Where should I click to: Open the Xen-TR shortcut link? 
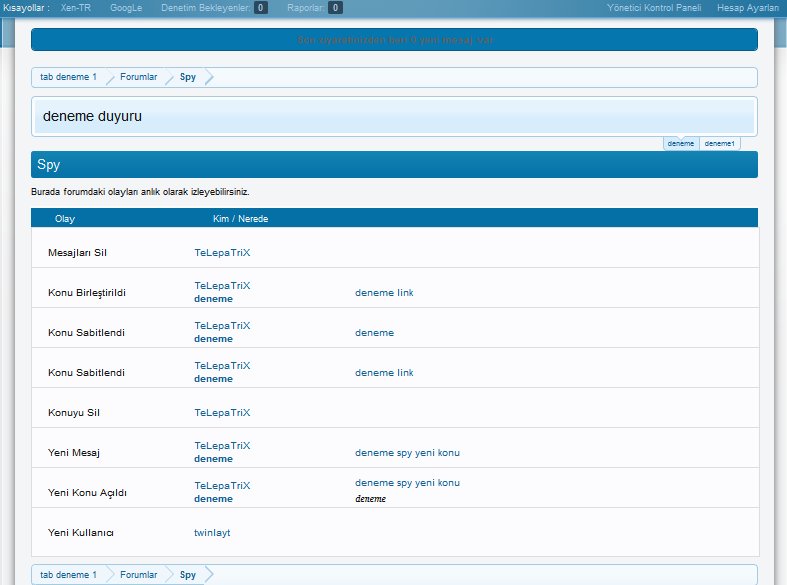76,8
